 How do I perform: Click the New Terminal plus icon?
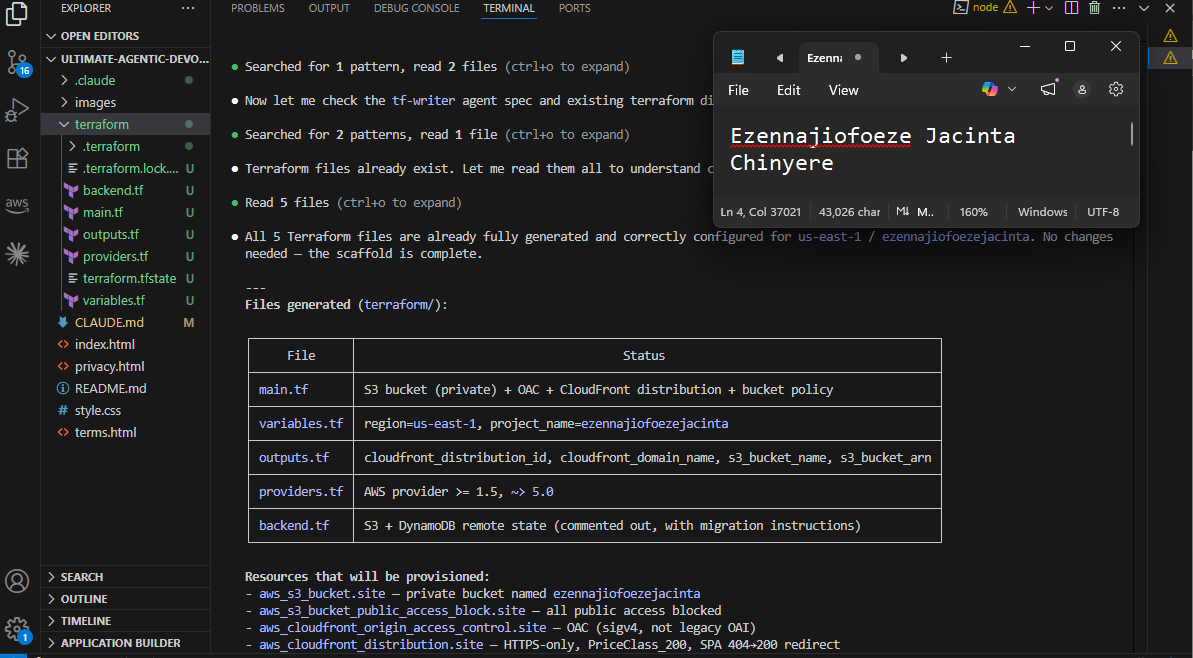pos(1032,8)
